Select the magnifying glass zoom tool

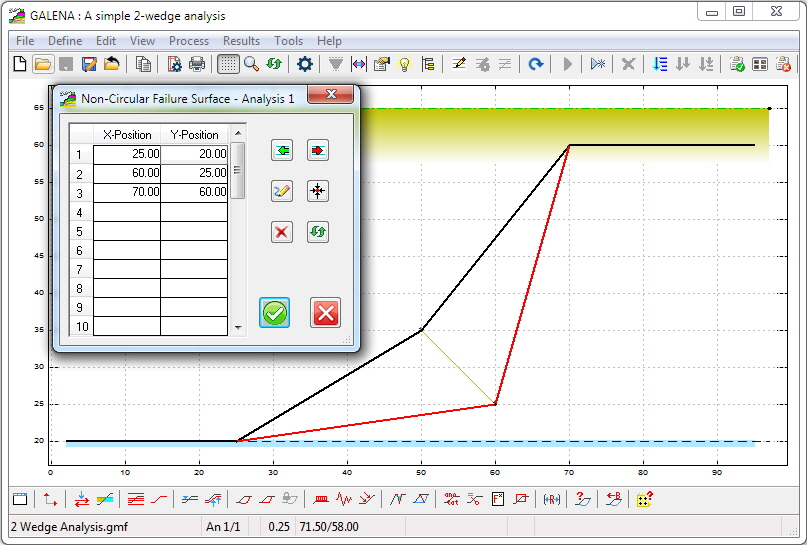pos(252,64)
